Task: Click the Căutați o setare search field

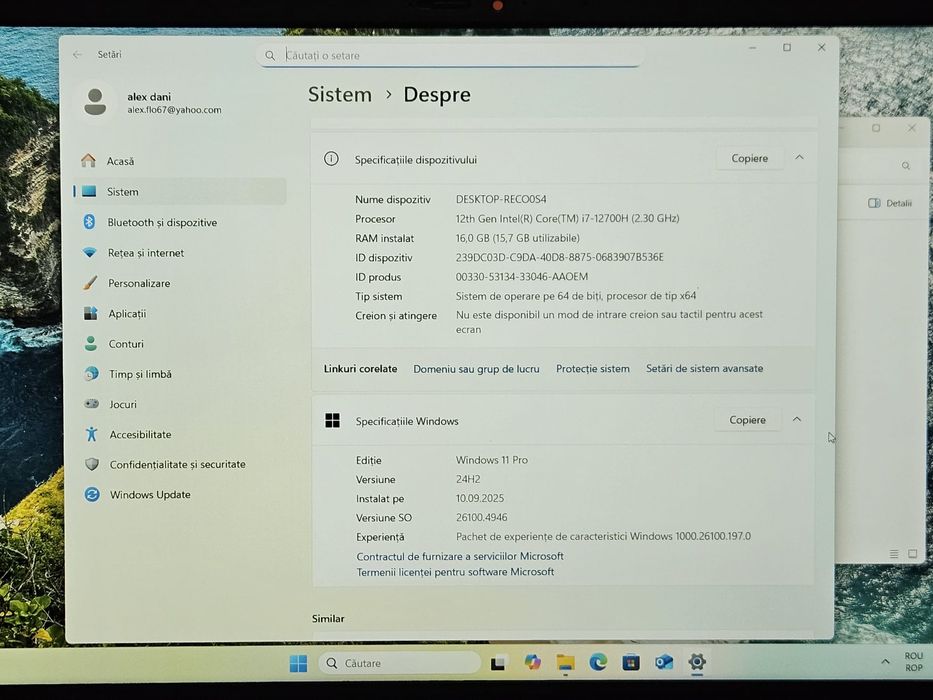Action: pos(450,55)
